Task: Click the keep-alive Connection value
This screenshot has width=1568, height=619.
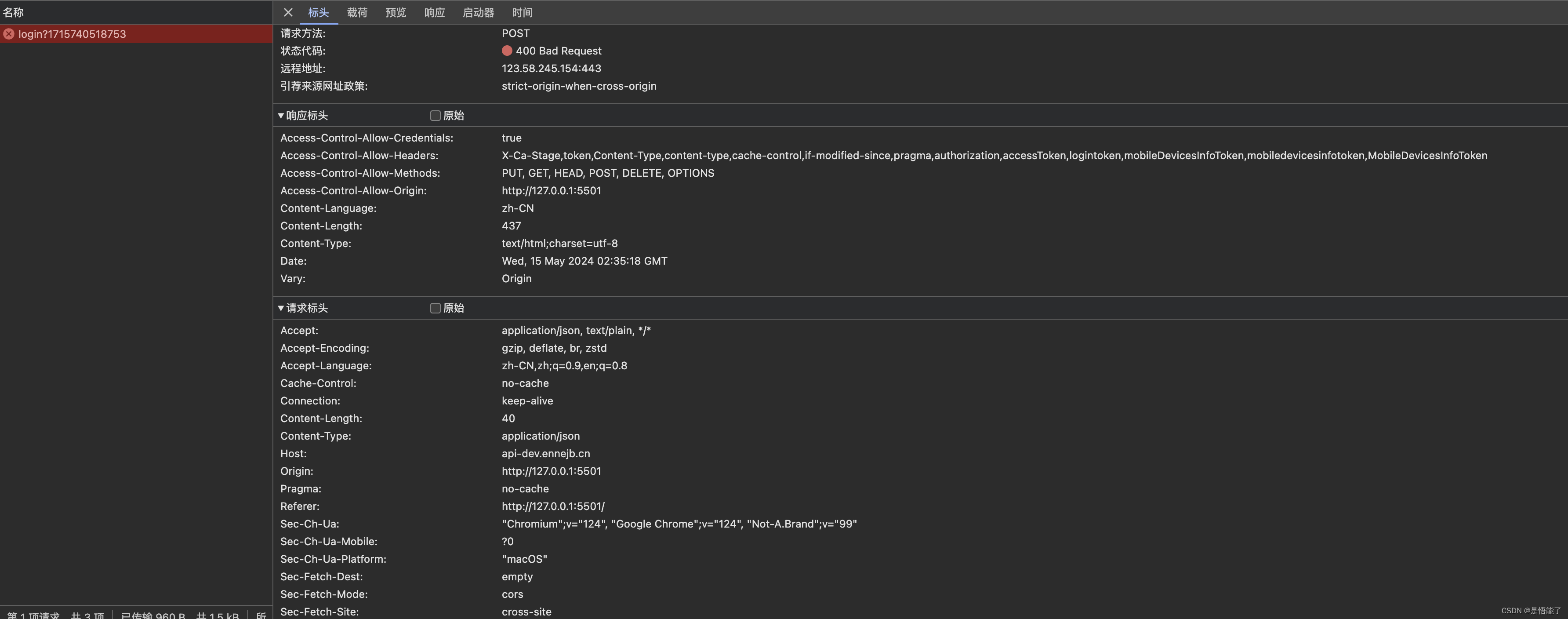Action: [x=527, y=401]
